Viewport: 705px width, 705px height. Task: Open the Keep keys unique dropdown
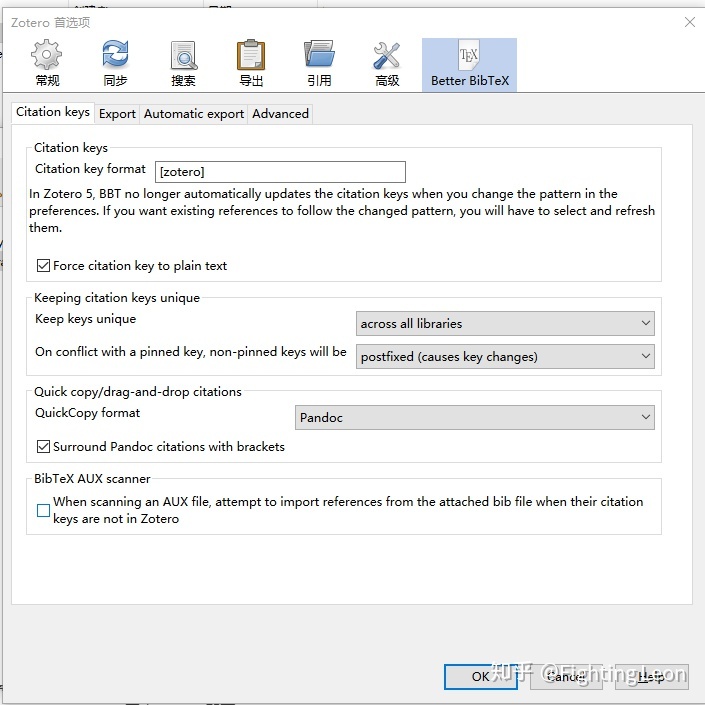pos(505,323)
